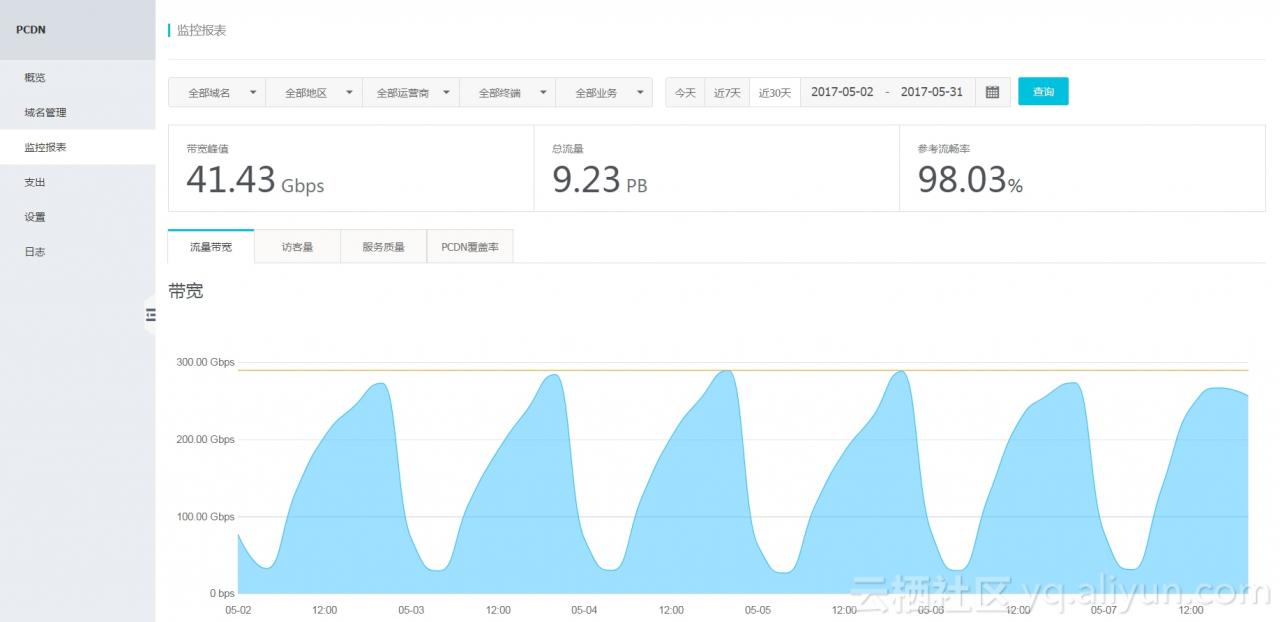Switch the date range to 今天
1280x622 pixels.
(684, 91)
